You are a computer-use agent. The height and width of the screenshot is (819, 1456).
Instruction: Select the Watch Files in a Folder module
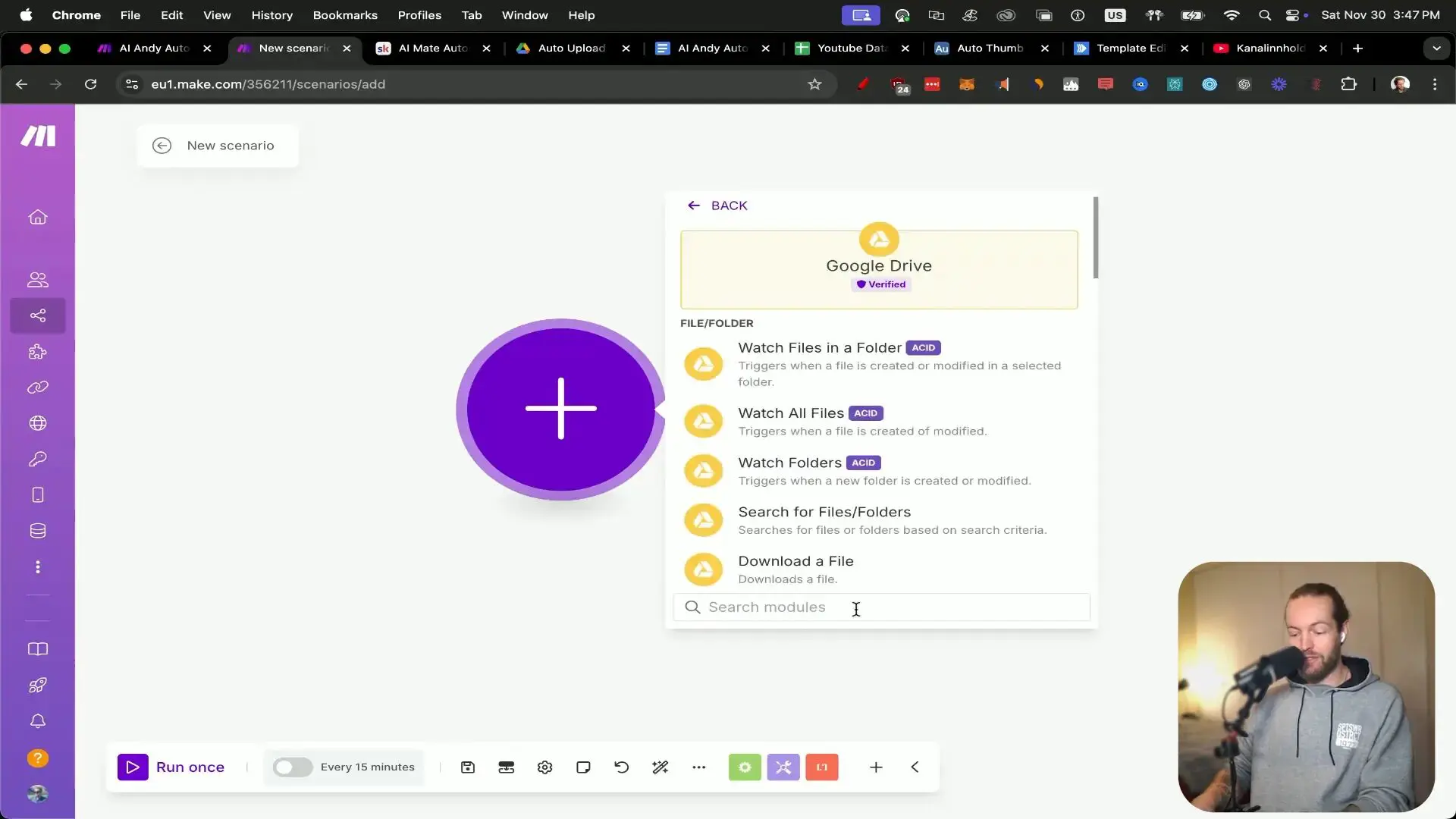[x=880, y=364]
